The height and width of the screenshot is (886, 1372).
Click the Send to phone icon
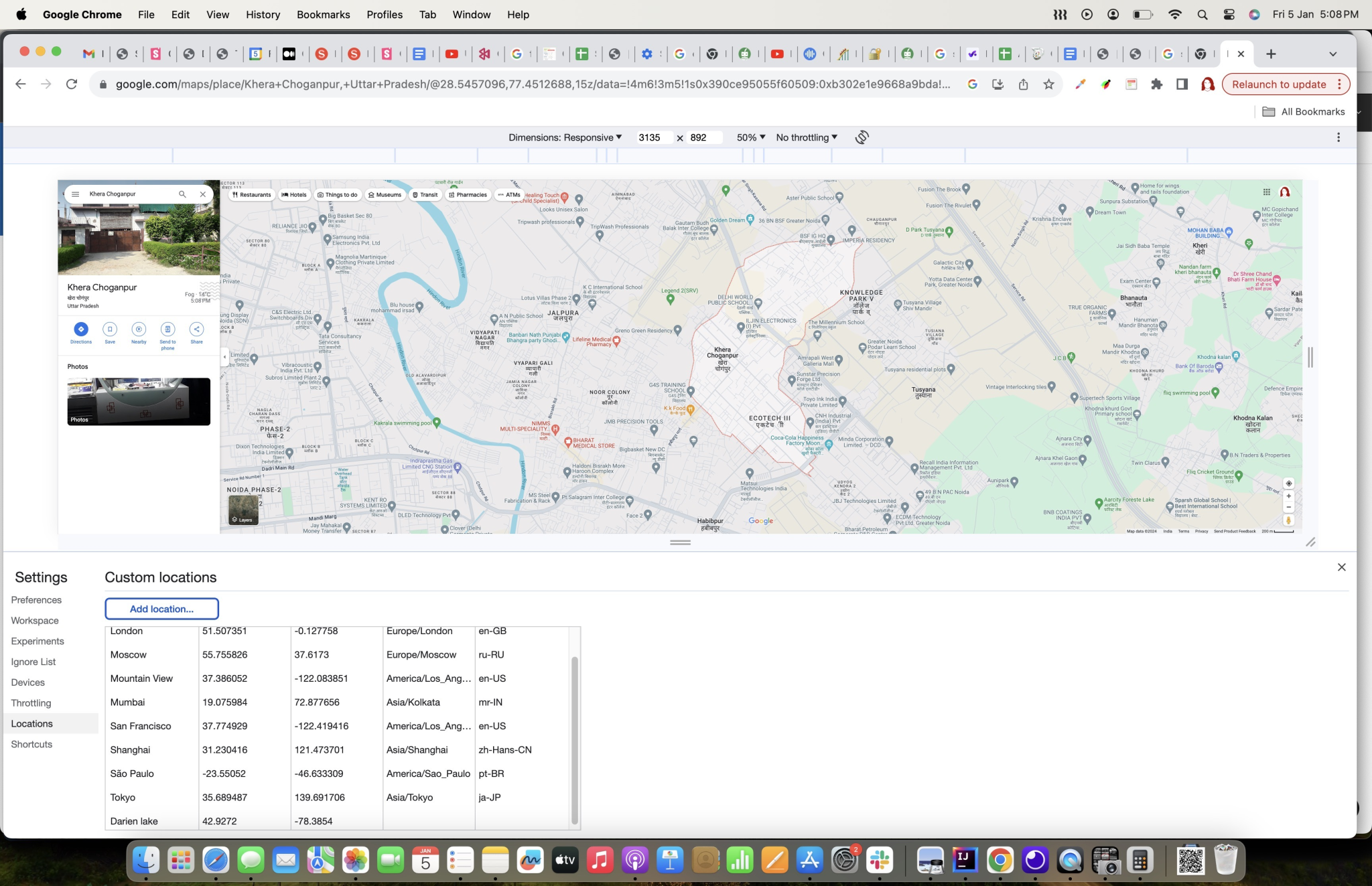[x=167, y=329]
